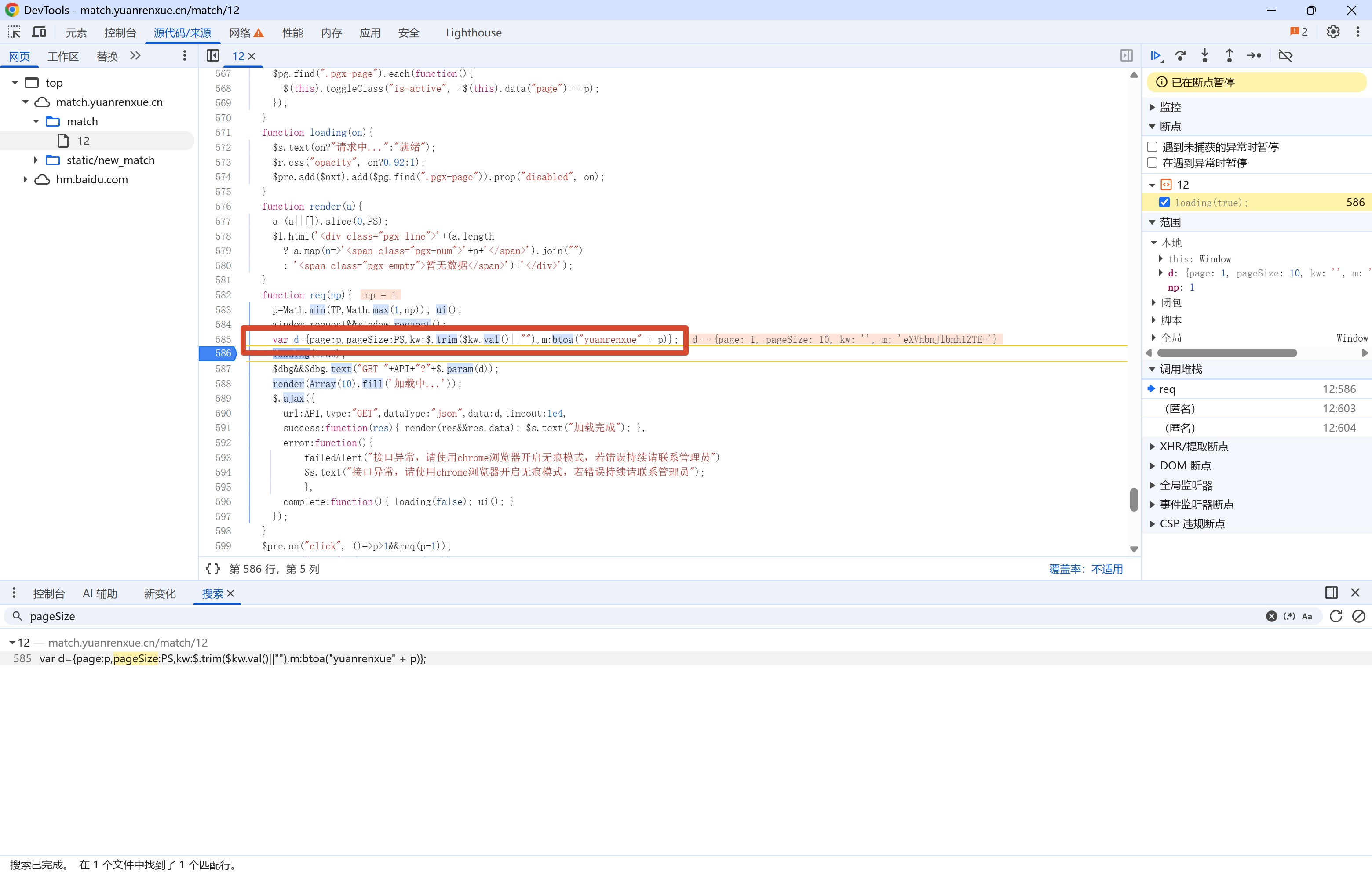Screen dimensions: 1372x872
Task: Enable pause on uncaught exceptions
Action: click(x=1152, y=147)
